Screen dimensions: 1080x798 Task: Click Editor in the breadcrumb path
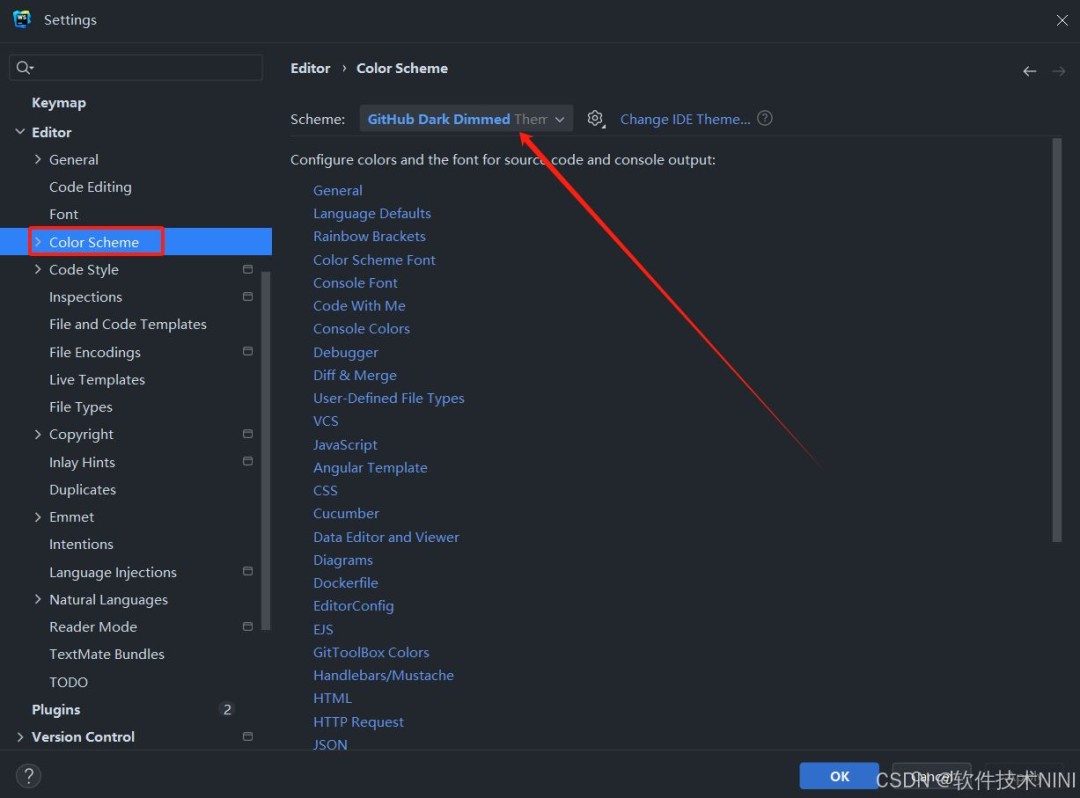tap(309, 67)
